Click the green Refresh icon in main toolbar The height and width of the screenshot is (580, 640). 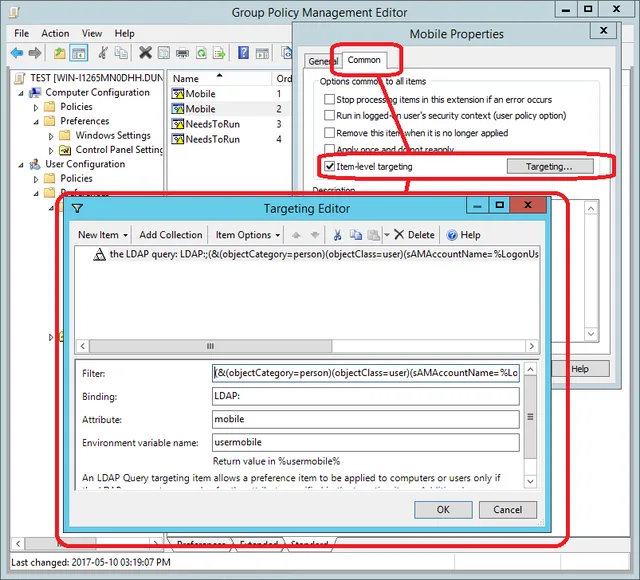pyautogui.click(x=201, y=53)
